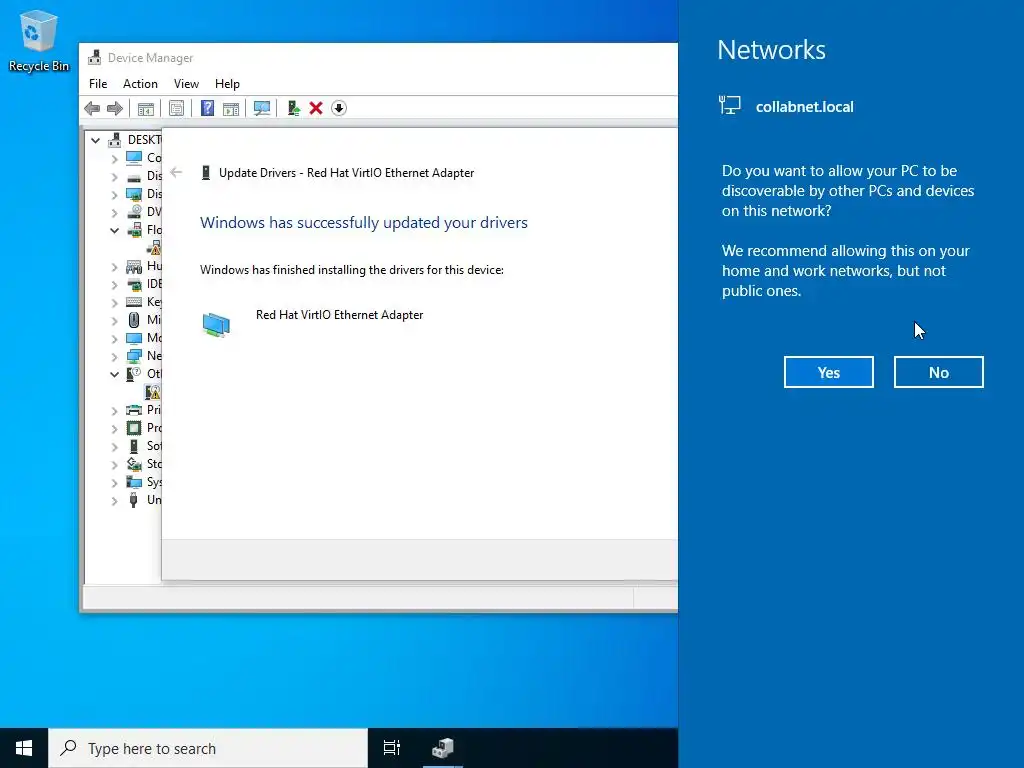Viewport: 1024px width, 768px height.
Task: Expand the Computer category chevron
Action: (x=114, y=158)
